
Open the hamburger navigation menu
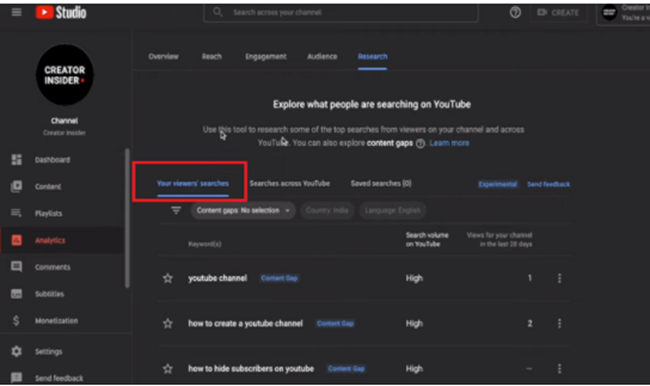17,12
